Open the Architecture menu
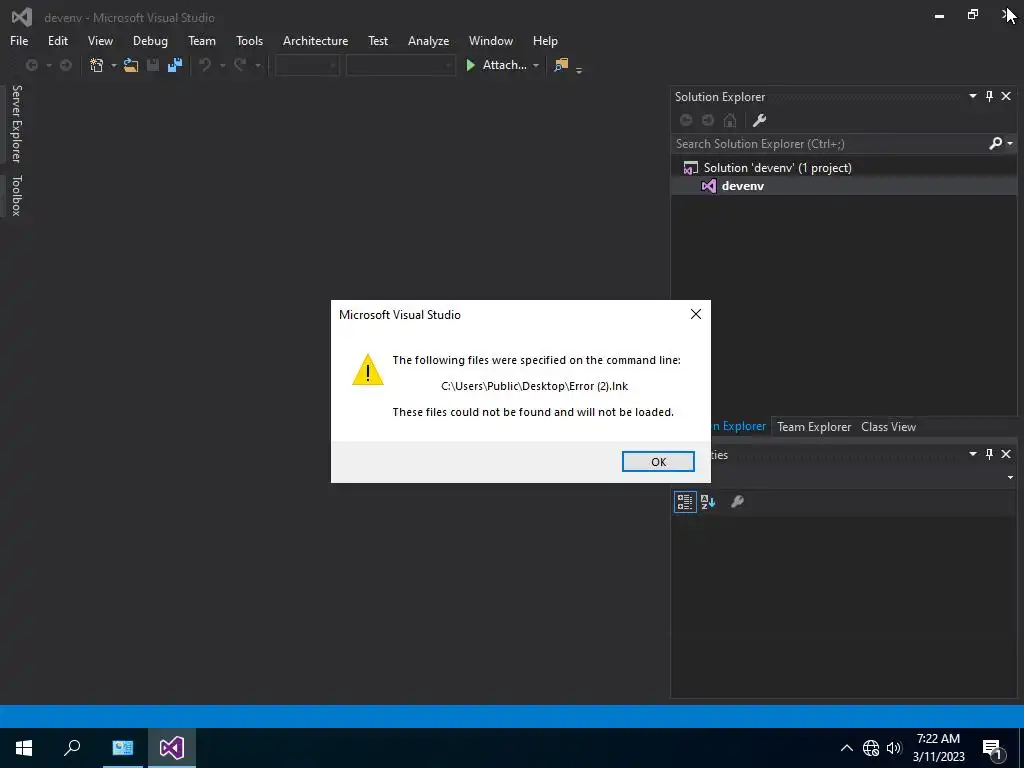Image resolution: width=1024 pixels, height=768 pixels. click(x=315, y=40)
